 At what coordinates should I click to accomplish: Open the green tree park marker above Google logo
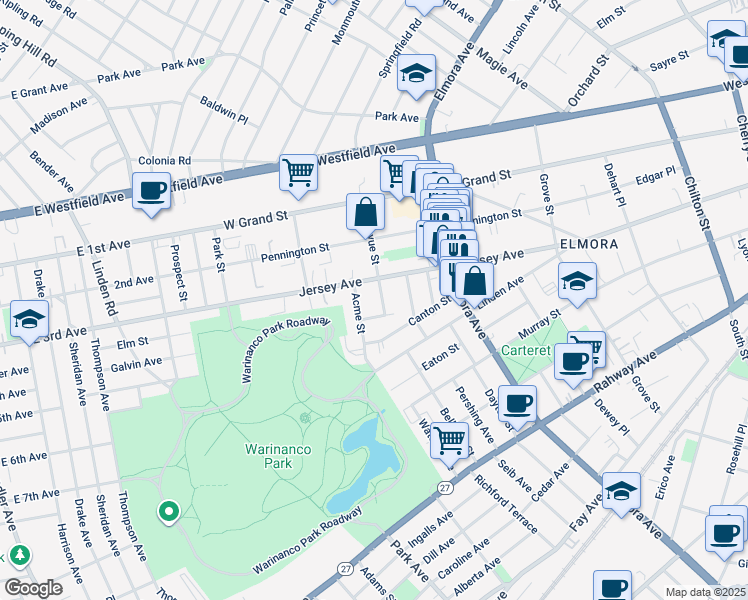[x=19, y=555]
